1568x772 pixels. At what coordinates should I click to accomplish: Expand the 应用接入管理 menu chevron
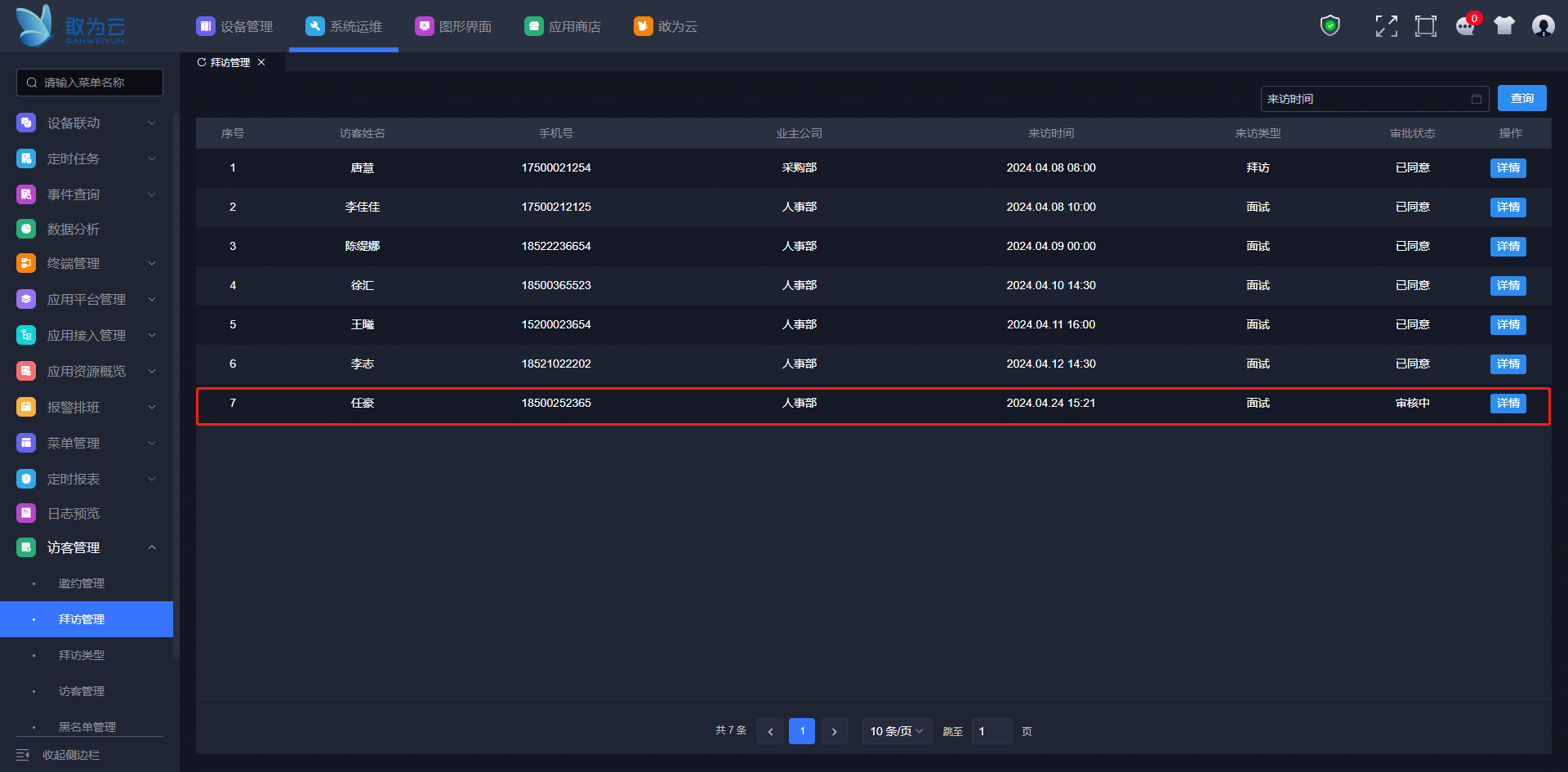152,335
